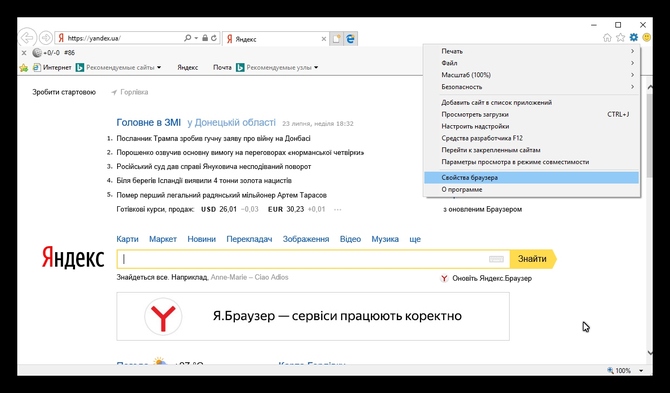Open the Яндекс favorites bar link
Screen dimensions: 670x393
tap(188, 67)
